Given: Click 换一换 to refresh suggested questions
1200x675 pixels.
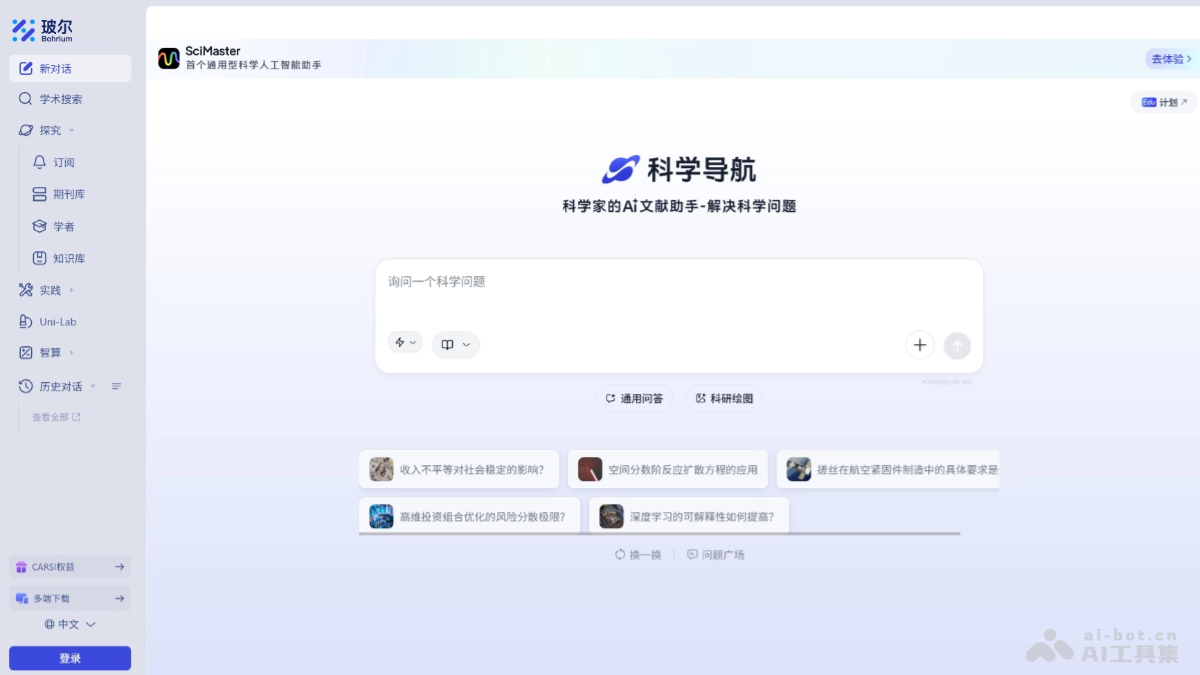Looking at the screenshot, I should [637, 553].
